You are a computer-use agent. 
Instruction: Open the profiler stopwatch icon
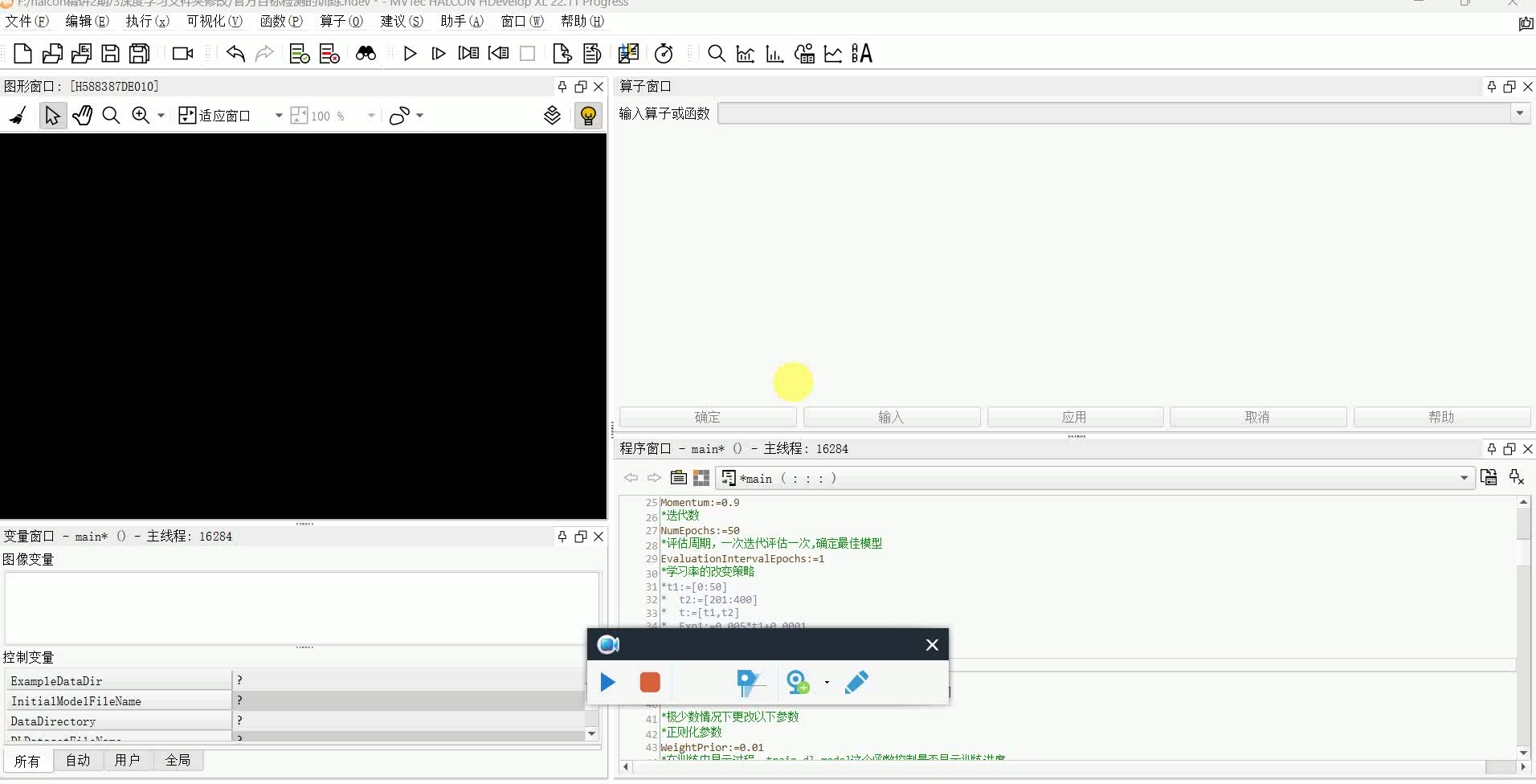point(663,53)
